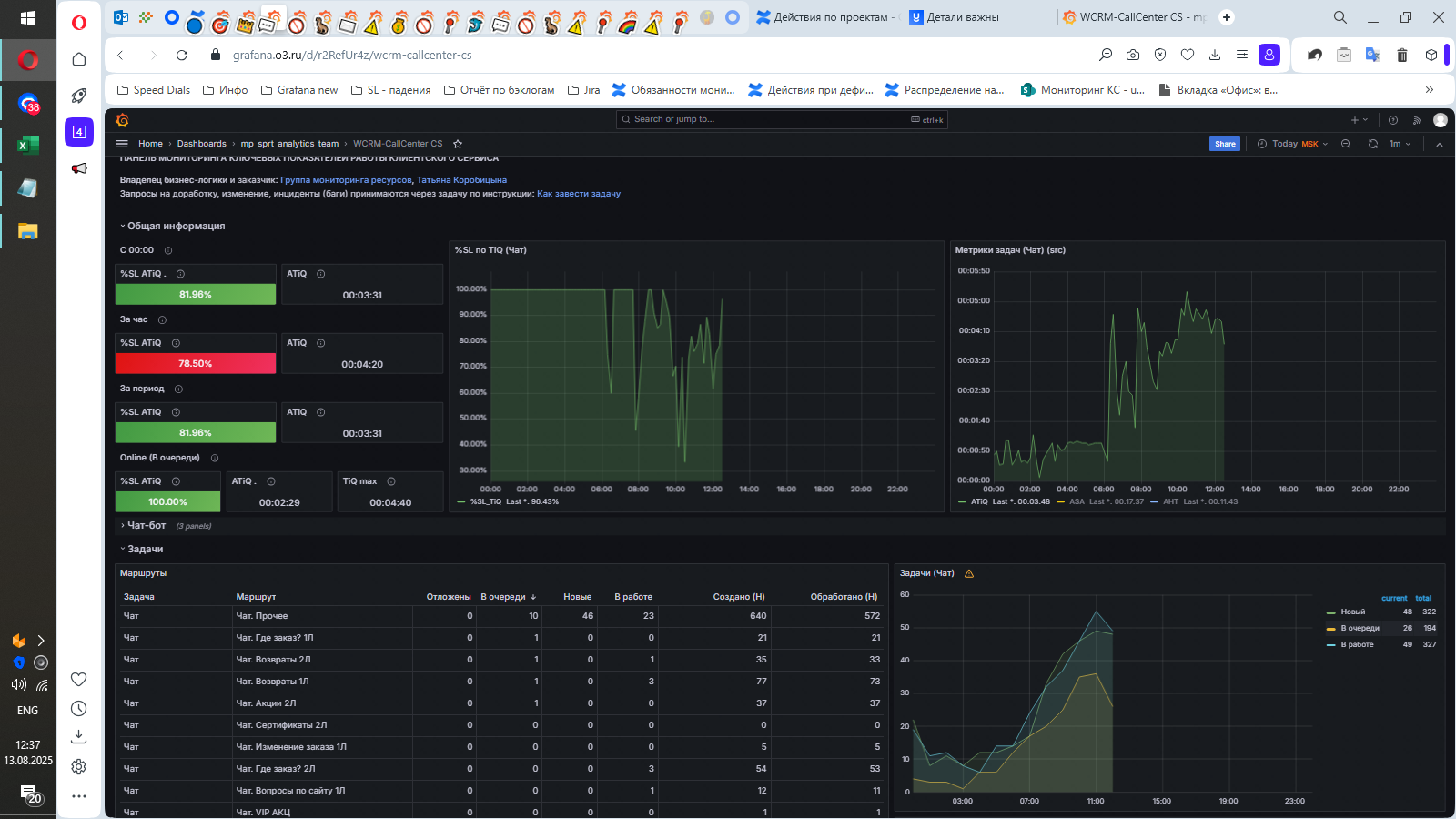Viewport: 1456px width, 819px height.
Task: Toggle В работе series in chart legend
Action: [1357, 644]
